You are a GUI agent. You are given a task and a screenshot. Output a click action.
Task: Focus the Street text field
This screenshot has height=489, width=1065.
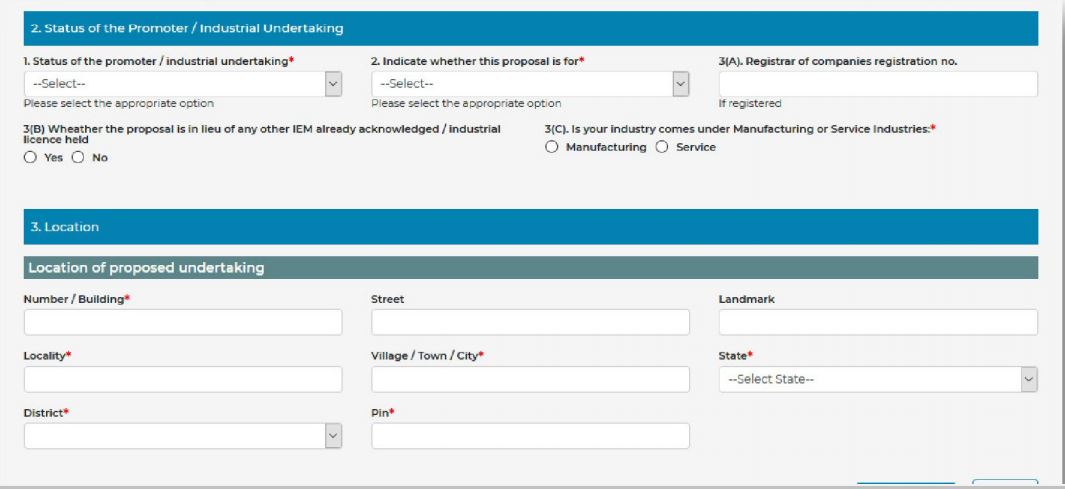click(x=530, y=322)
